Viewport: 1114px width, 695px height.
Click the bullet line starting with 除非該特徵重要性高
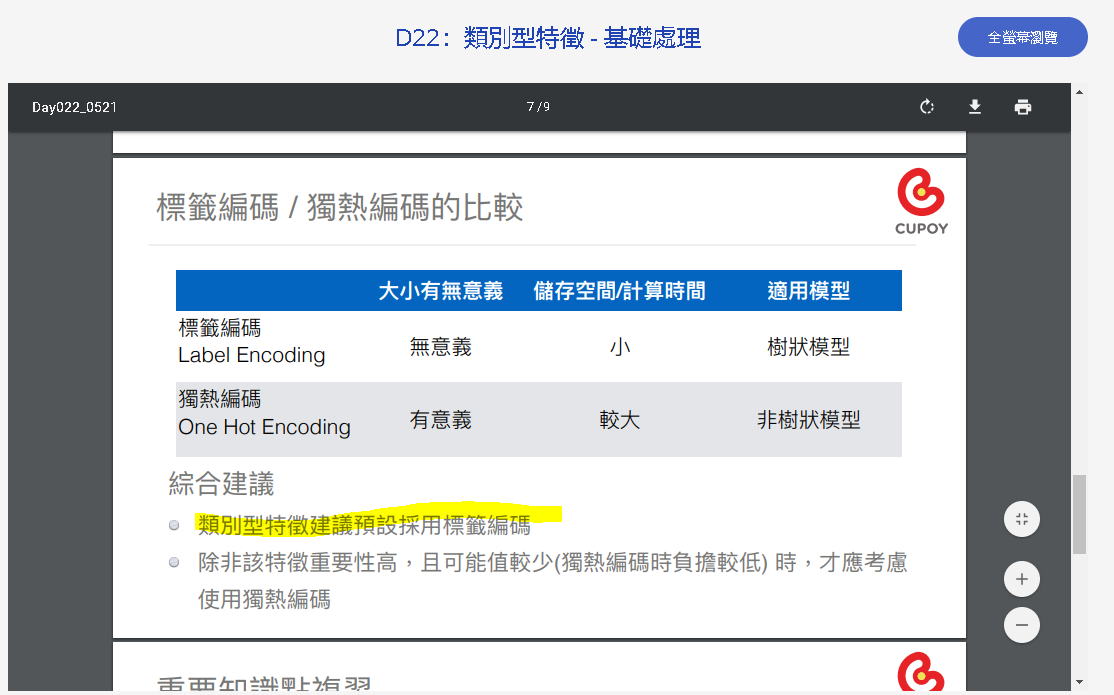552,563
